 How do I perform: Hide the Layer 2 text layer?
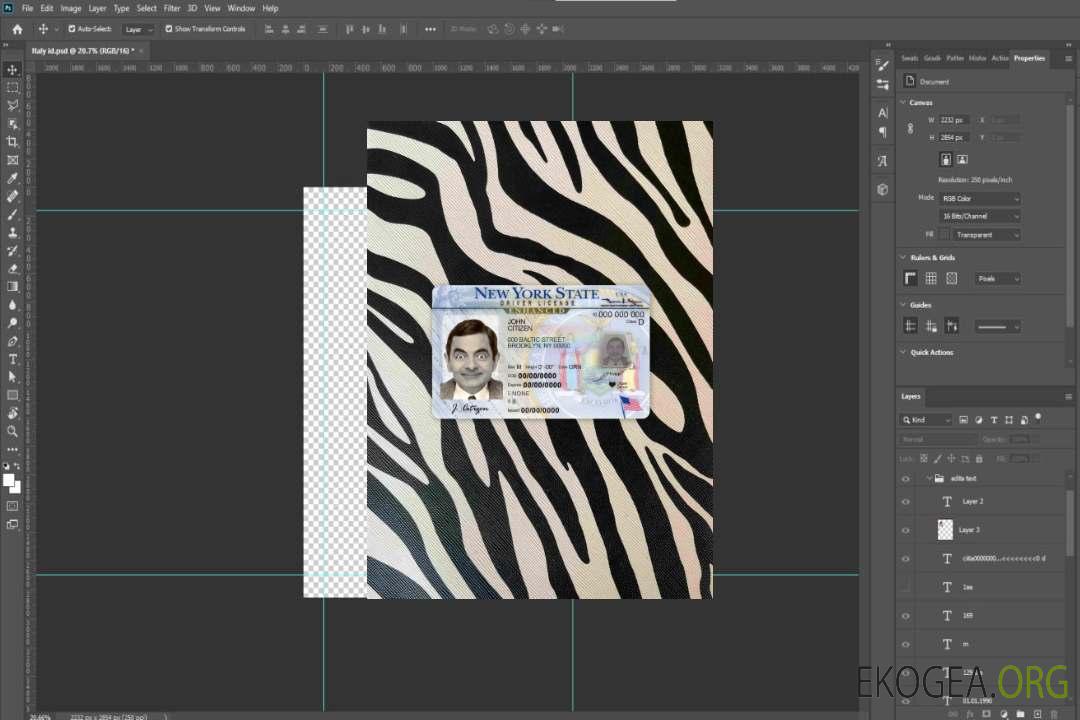click(x=906, y=501)
